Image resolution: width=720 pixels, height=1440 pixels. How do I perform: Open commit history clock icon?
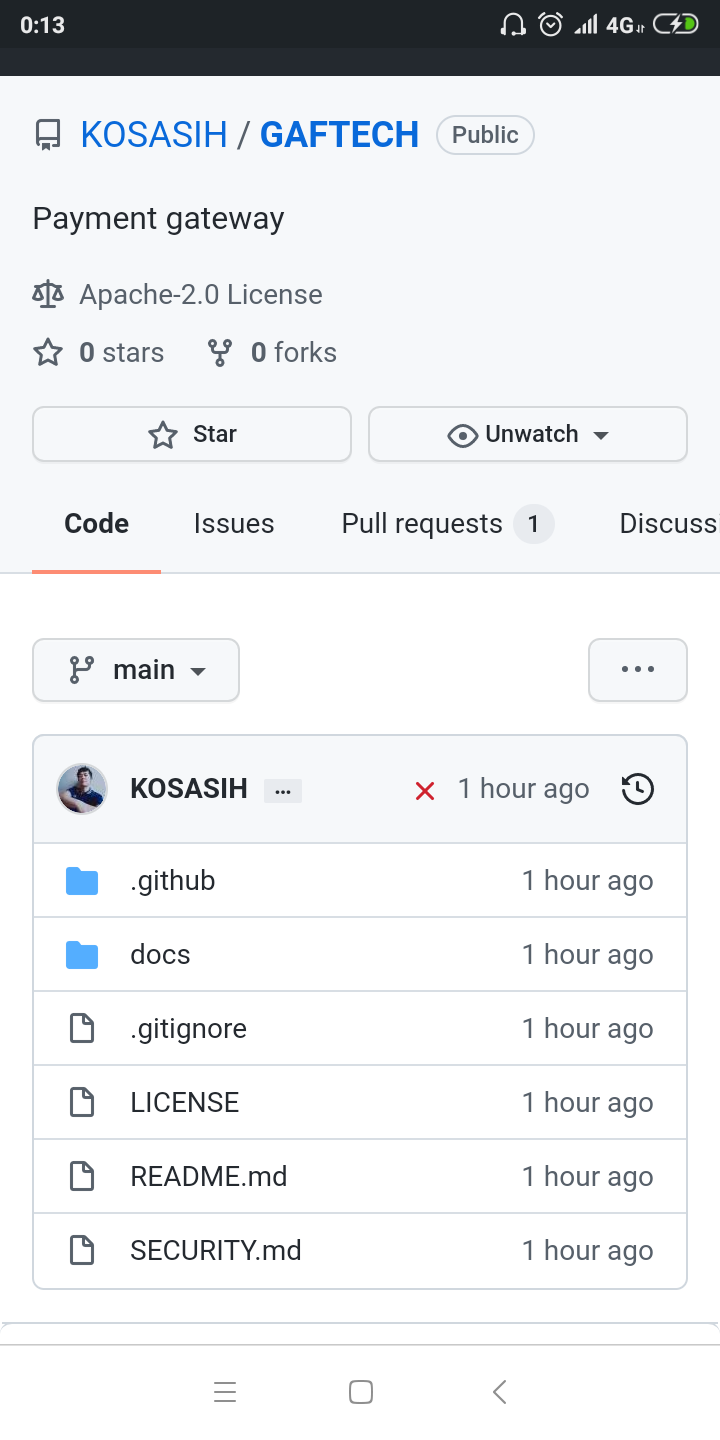point(637,789)
